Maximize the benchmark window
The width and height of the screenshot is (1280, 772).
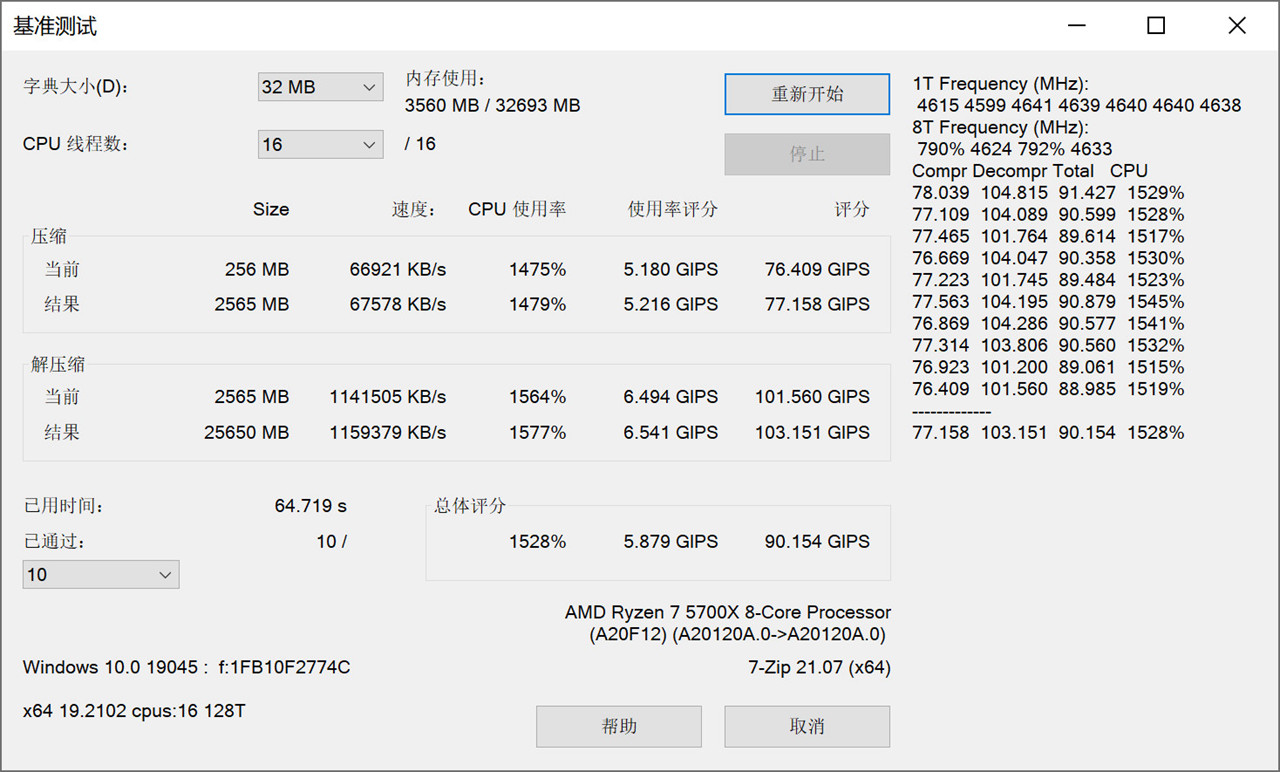point(1156,26)
